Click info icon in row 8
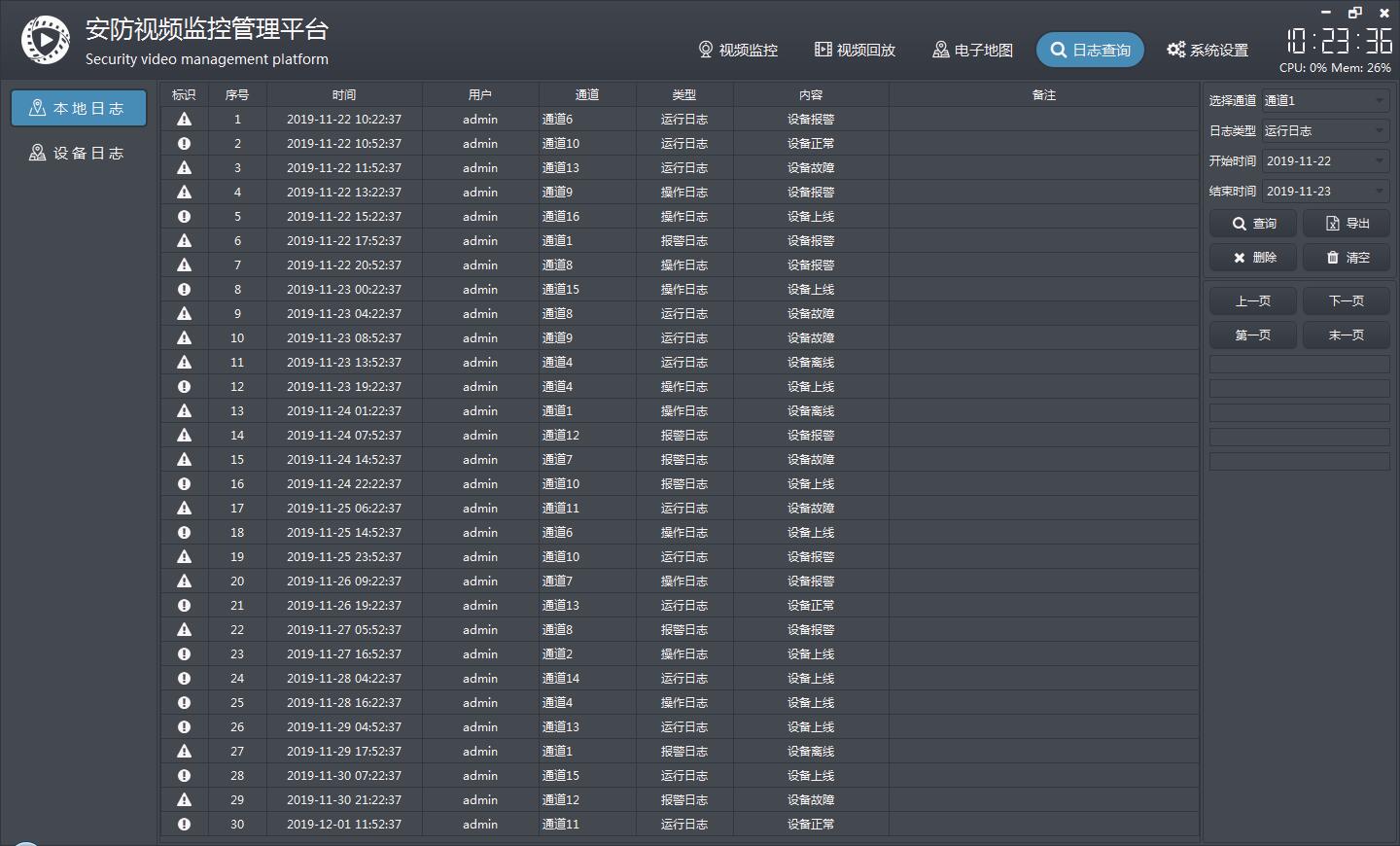 184,289
